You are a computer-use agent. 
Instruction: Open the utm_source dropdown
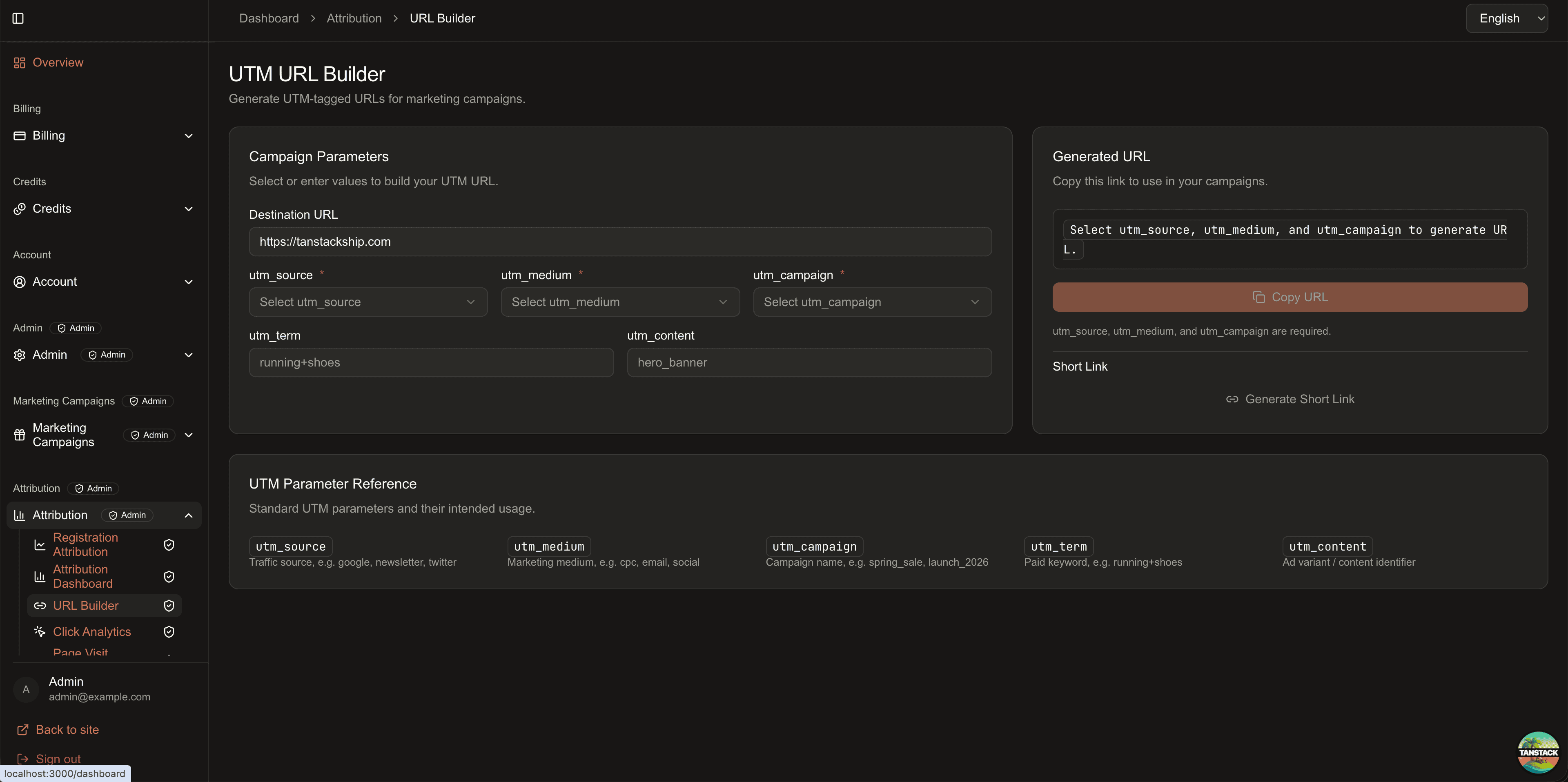click(368, 302)
